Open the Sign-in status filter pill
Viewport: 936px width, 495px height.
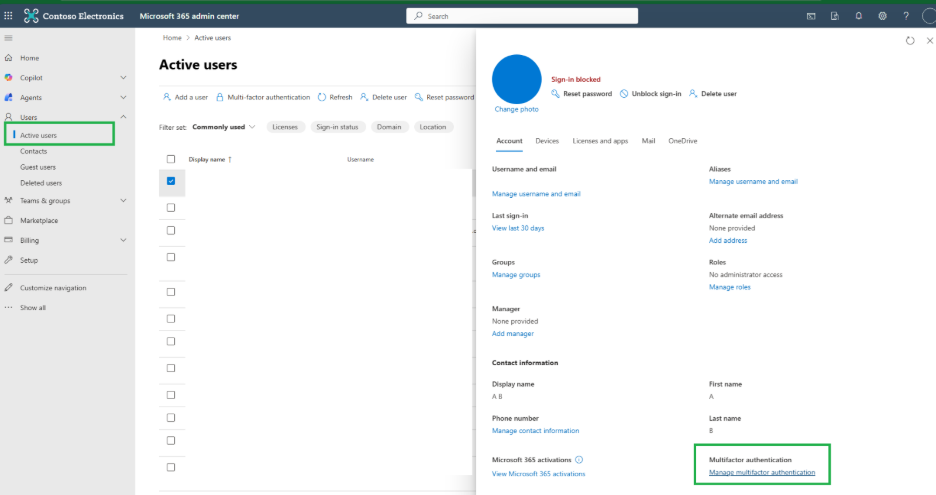coord(337,127)
